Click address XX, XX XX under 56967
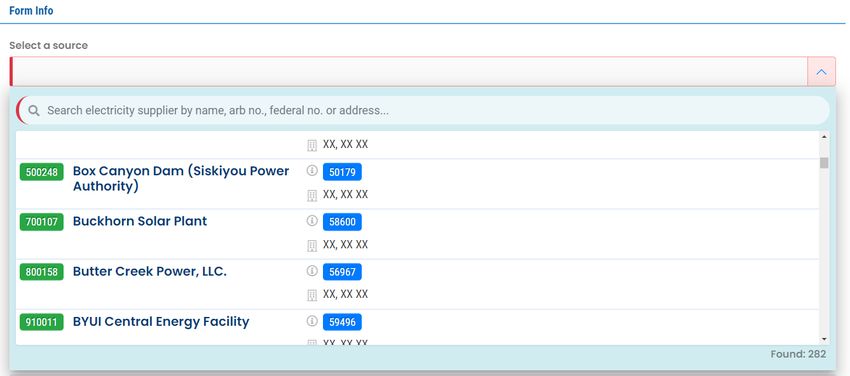The height and width of the screenshot is (376, 850). point(345,294)
